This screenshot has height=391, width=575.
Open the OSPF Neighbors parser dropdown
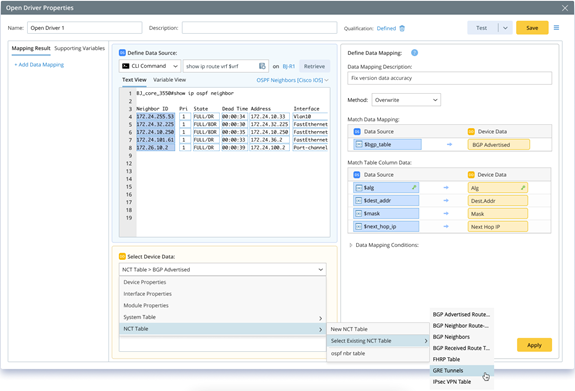click(292, 80)
